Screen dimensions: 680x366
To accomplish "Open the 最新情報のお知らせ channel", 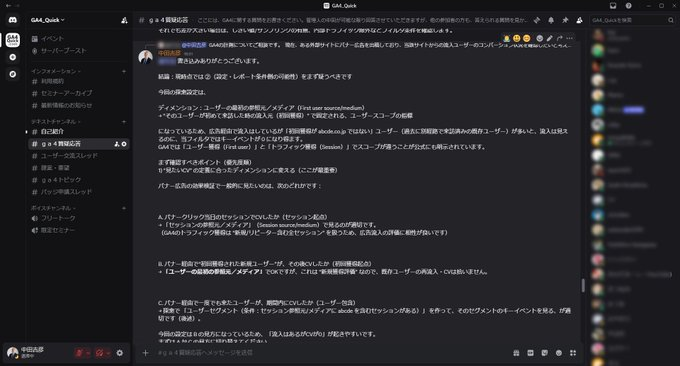I will point(79,105).
